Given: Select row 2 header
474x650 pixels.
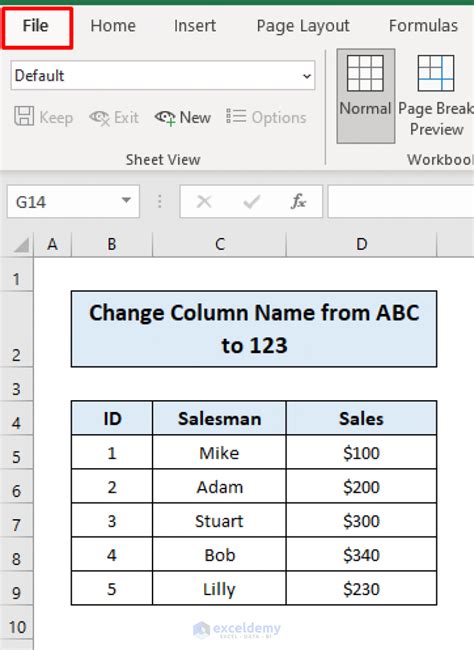Looking at the screenshot, I should (x=16, y=329).
